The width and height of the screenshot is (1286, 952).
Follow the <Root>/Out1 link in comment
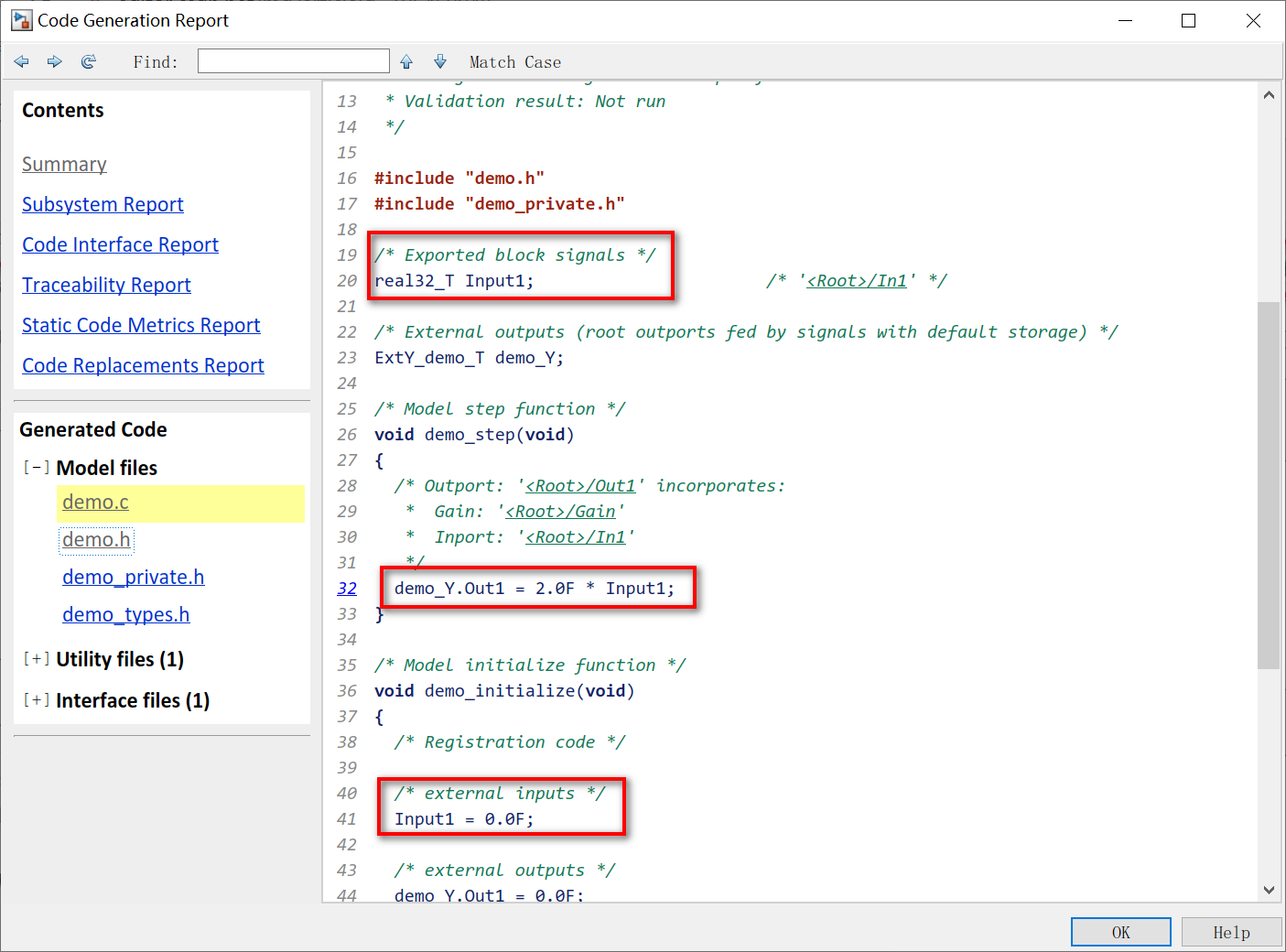[x=580, y=486]
